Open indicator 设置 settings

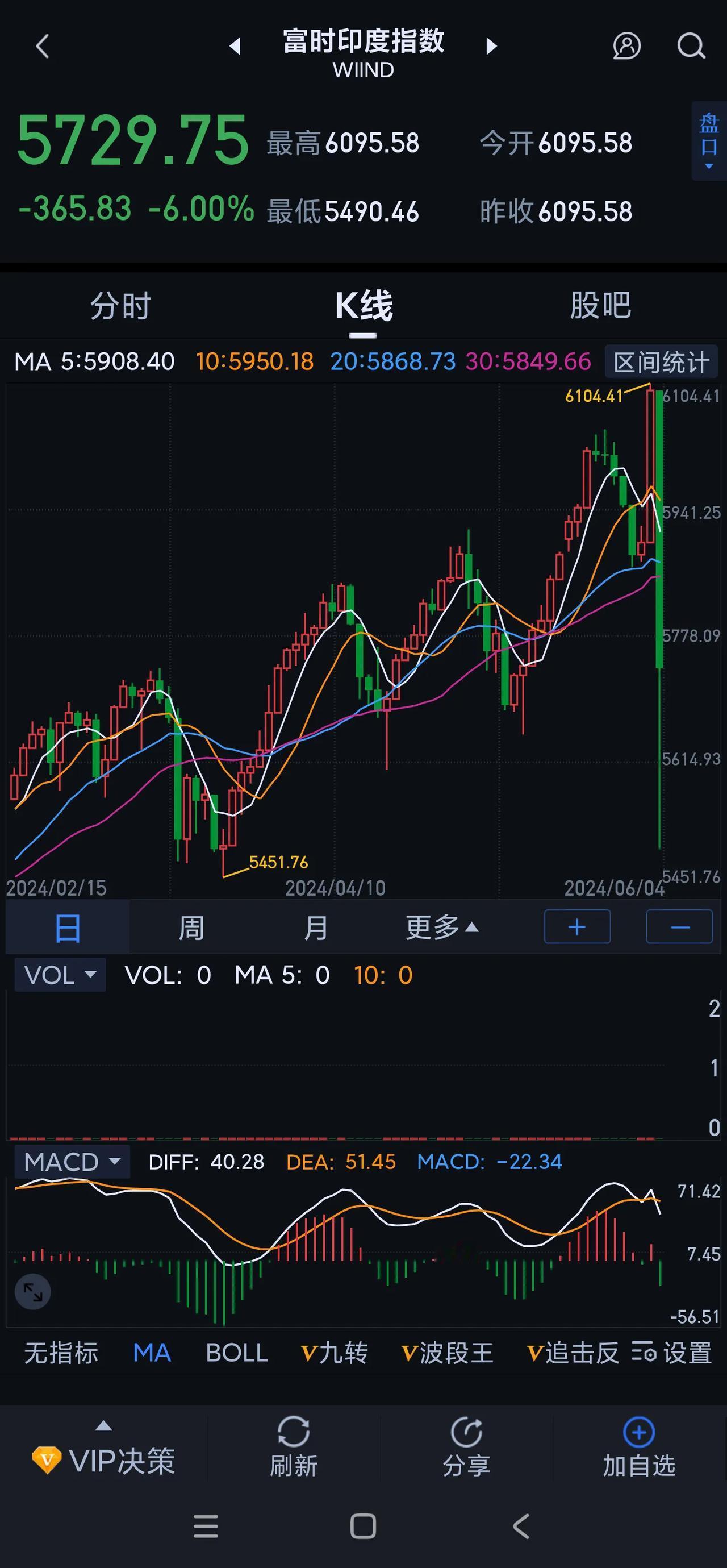[x=672, y=1353]
